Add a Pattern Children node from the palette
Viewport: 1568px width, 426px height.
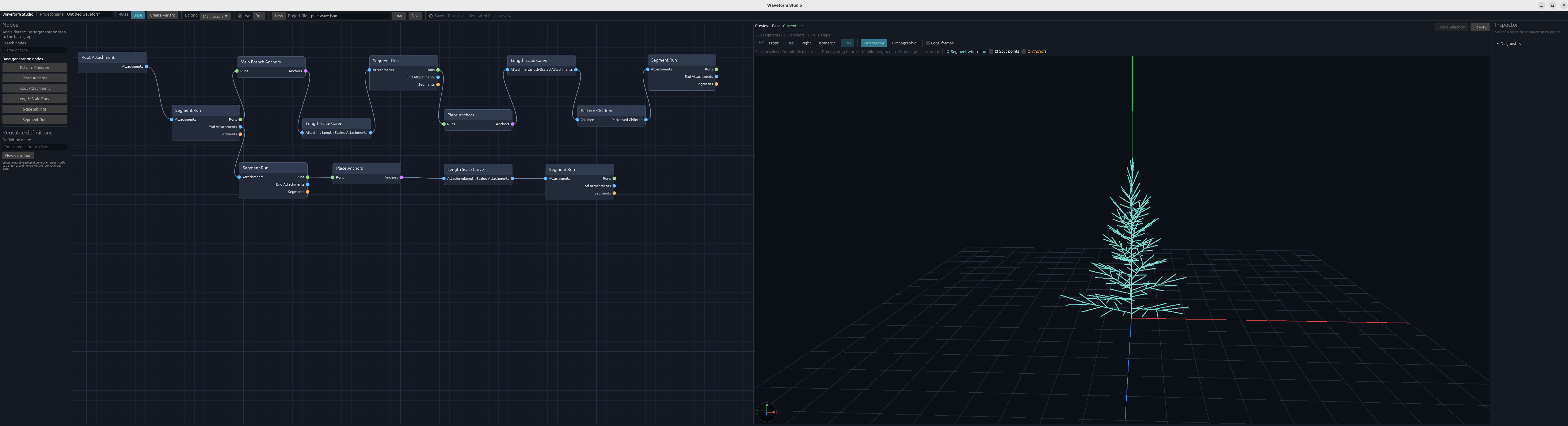[35, 68]
